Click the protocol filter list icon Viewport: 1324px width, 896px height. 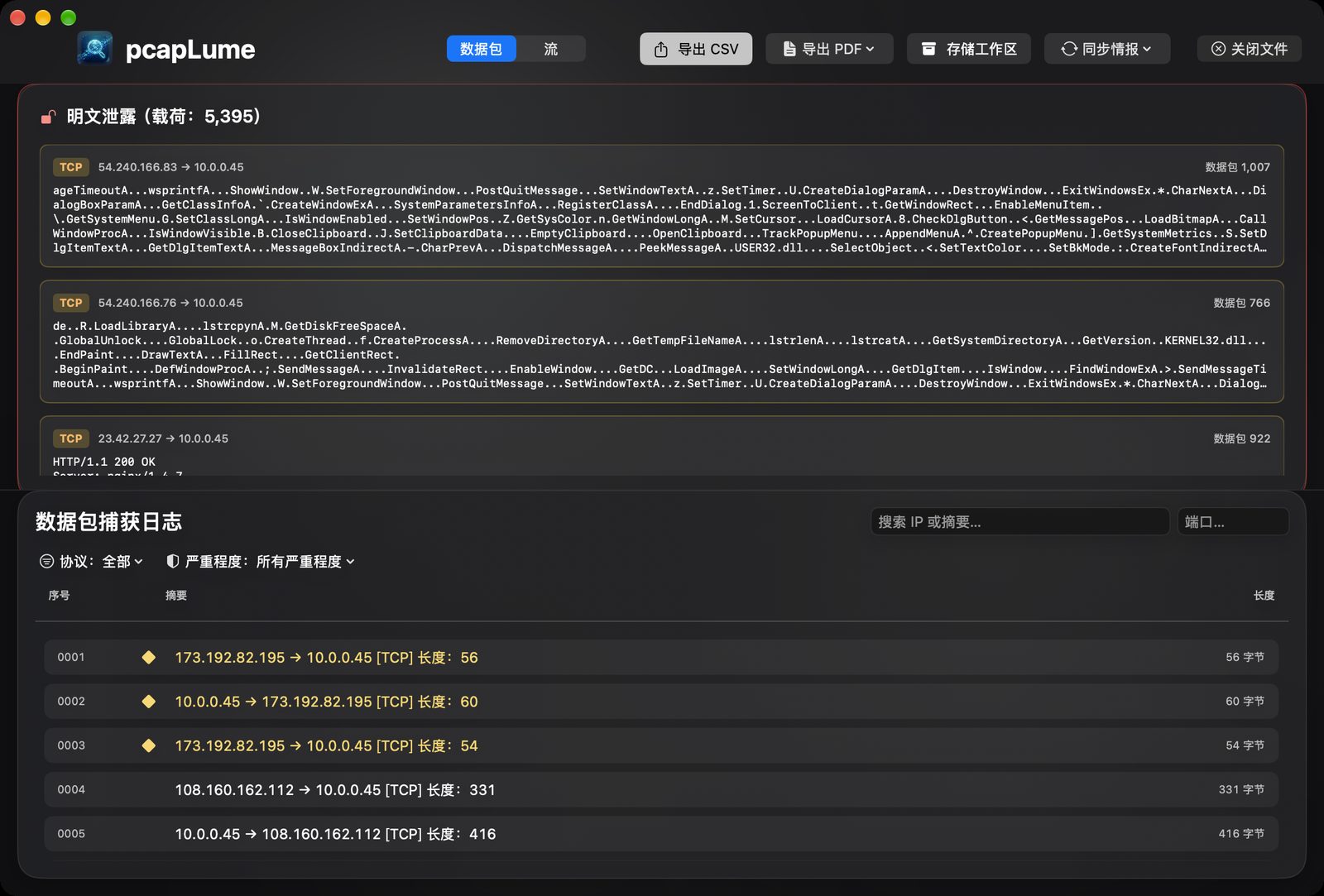47,562
